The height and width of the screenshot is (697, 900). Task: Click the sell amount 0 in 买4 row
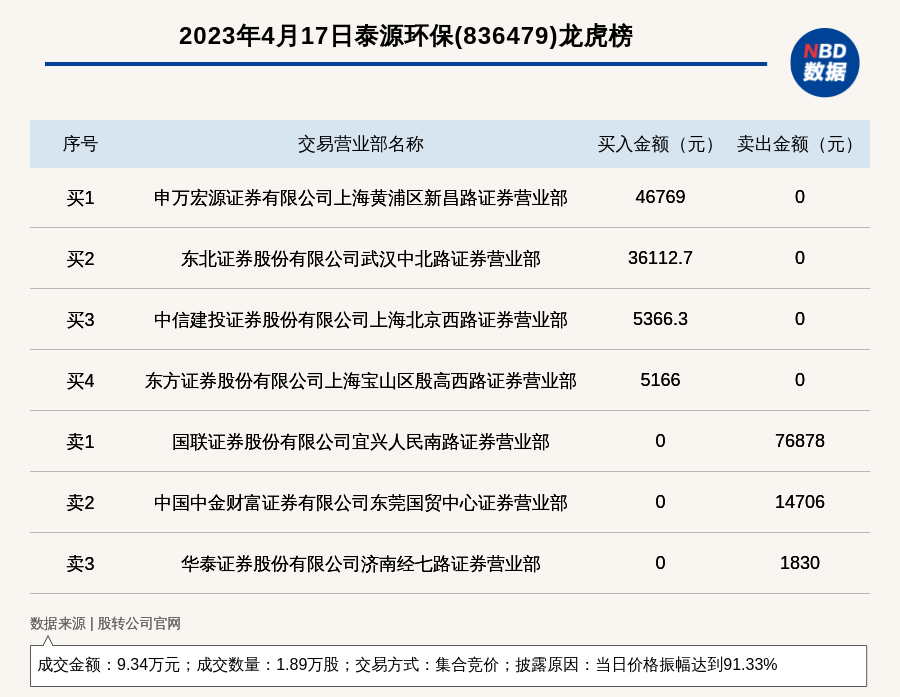tap(800, 380)
